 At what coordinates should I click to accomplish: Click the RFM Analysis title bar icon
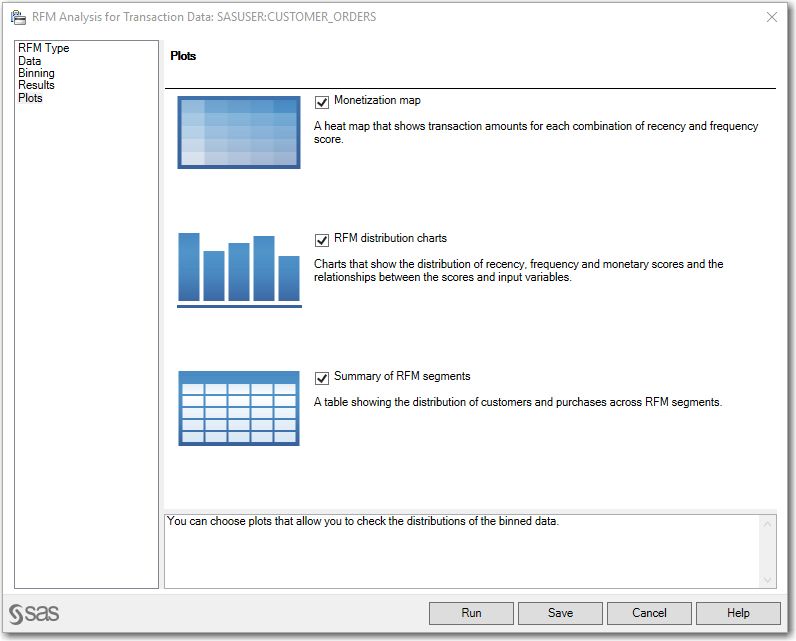click(18, 17)
